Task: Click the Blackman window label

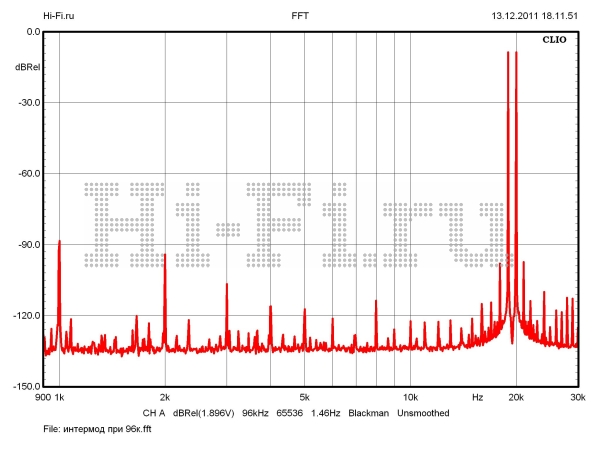Action: [368, 413]
